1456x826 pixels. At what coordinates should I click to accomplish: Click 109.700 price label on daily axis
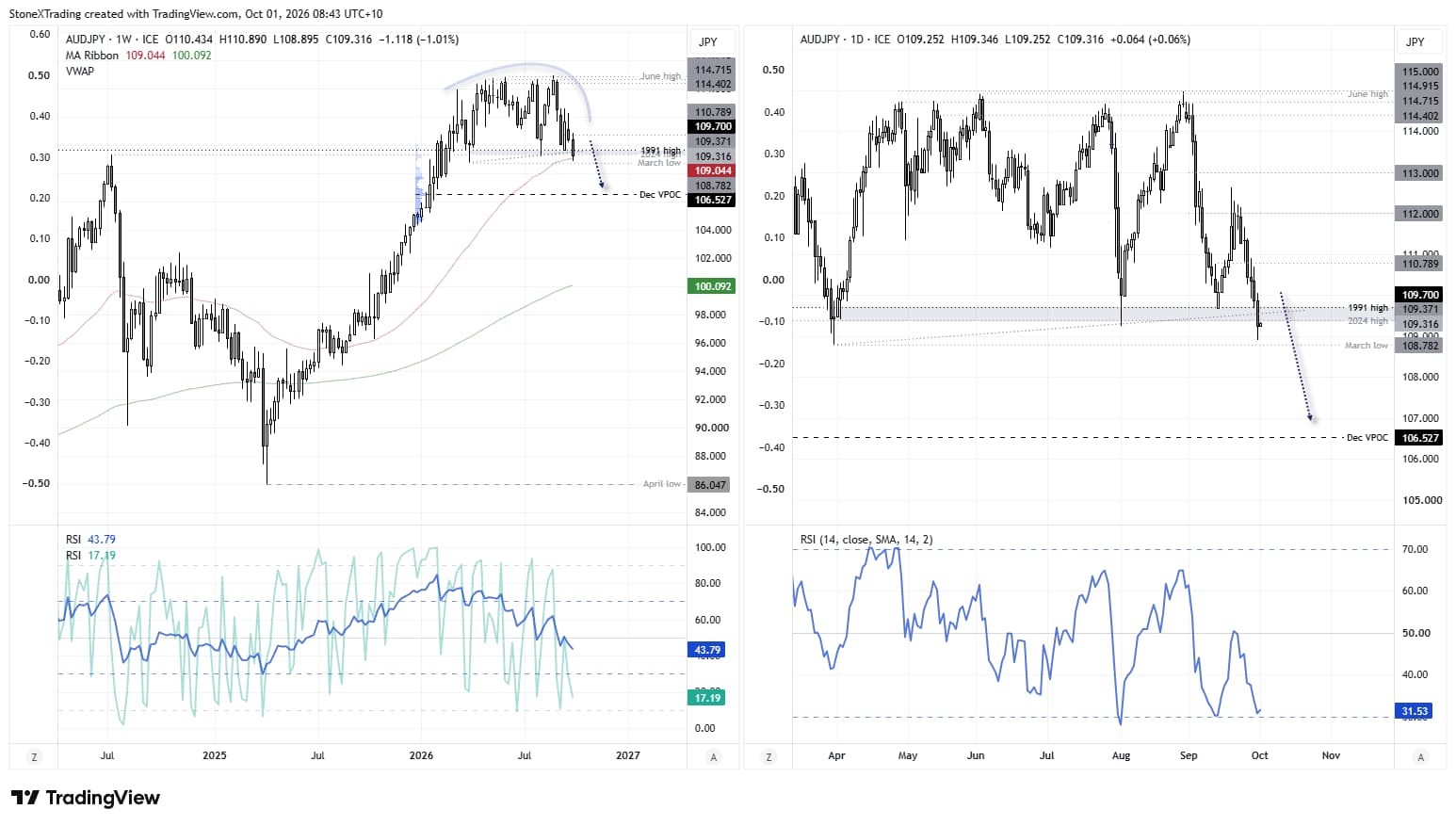(1420, 295)
